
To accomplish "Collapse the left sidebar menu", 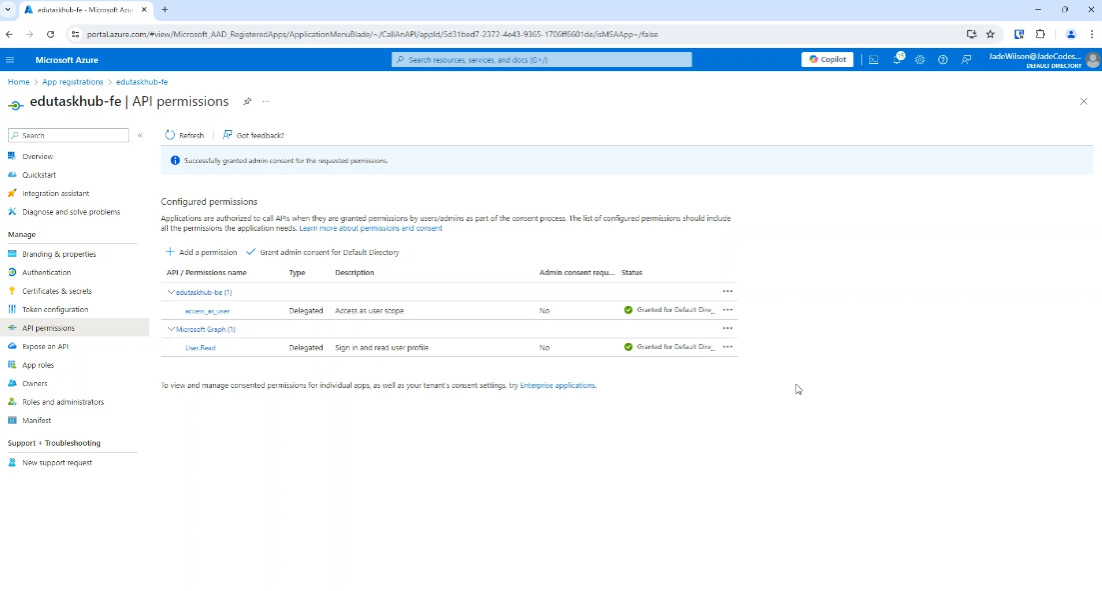I will click(140, 135).
